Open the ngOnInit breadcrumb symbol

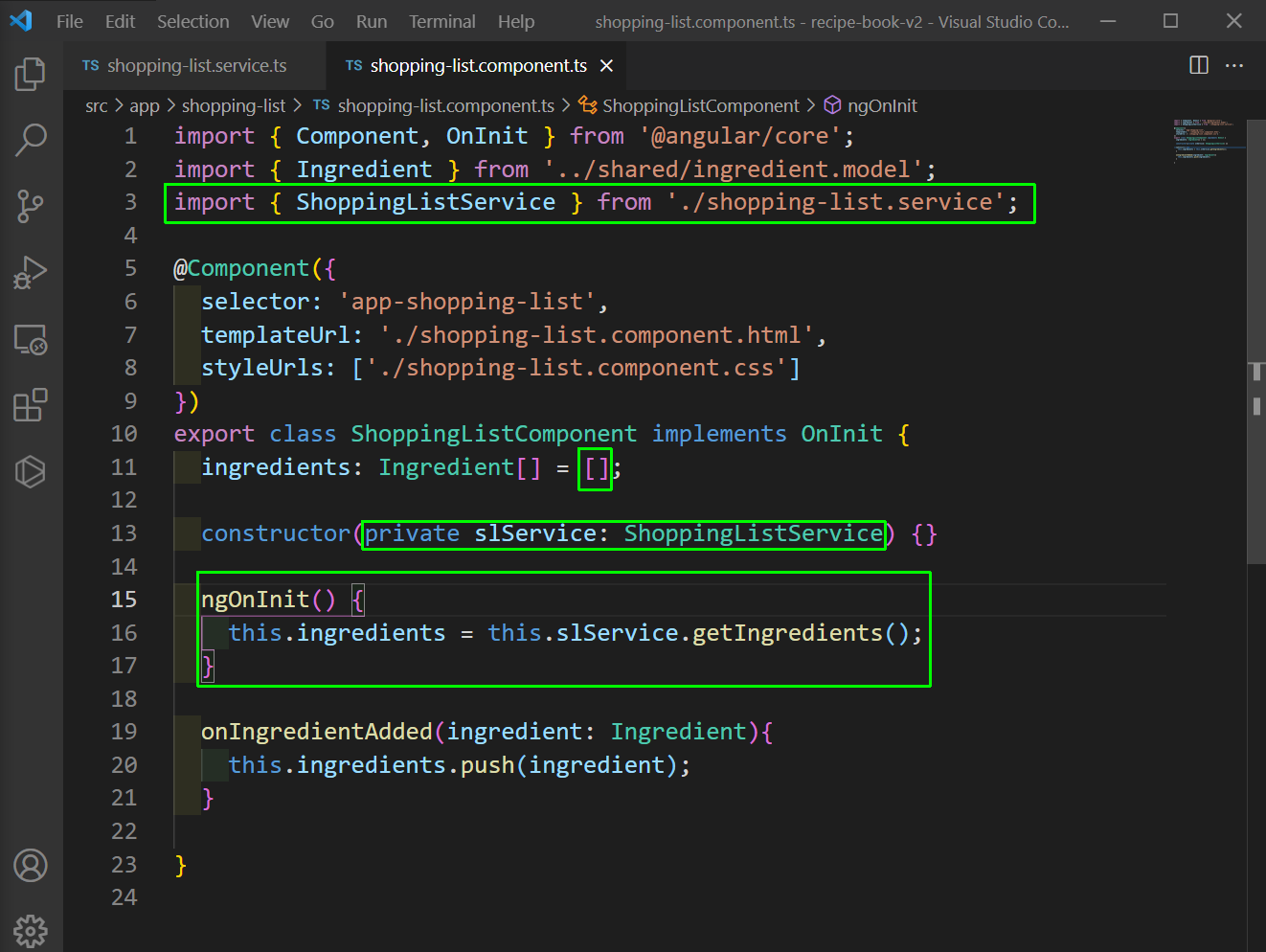pos(870,105)
